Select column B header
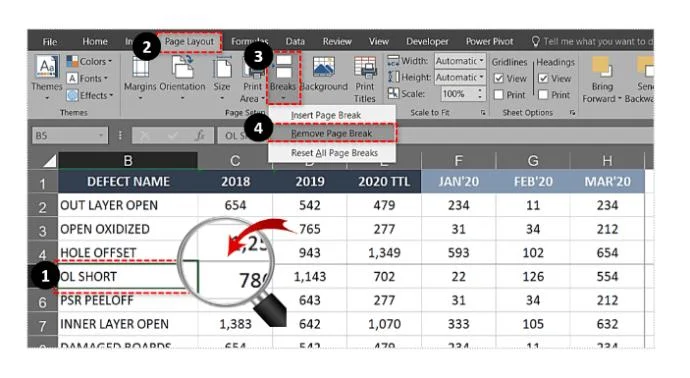The height and width of the screenshot is (378, 690). pos(128,161)
